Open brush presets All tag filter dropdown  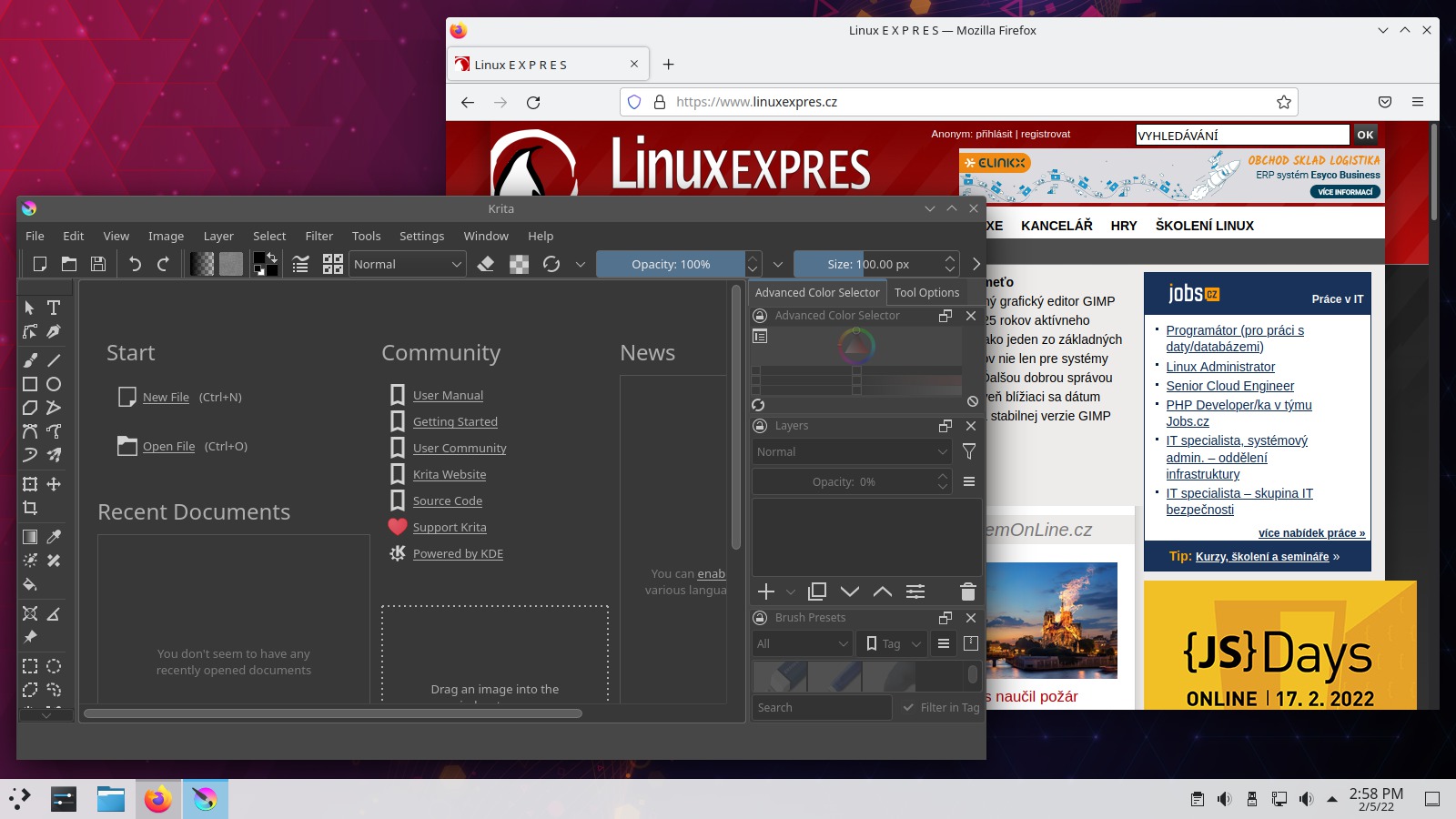[x=803, y=643]
